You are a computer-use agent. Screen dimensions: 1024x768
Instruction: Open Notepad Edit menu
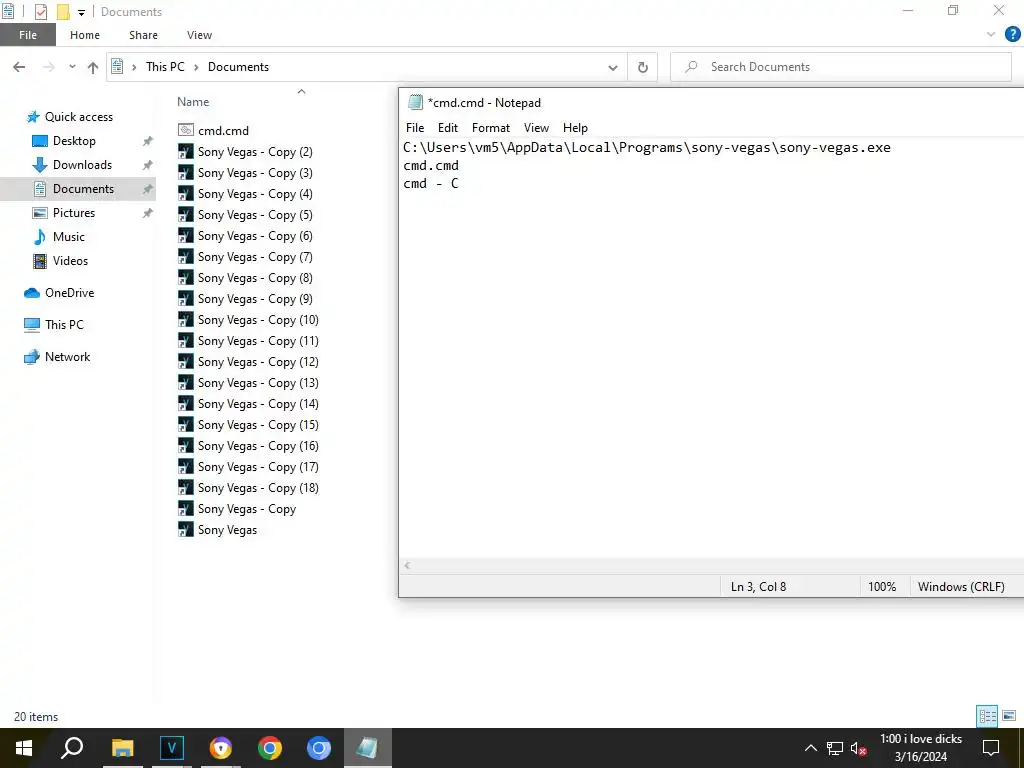pyautogui.click(x=447, y=128)
